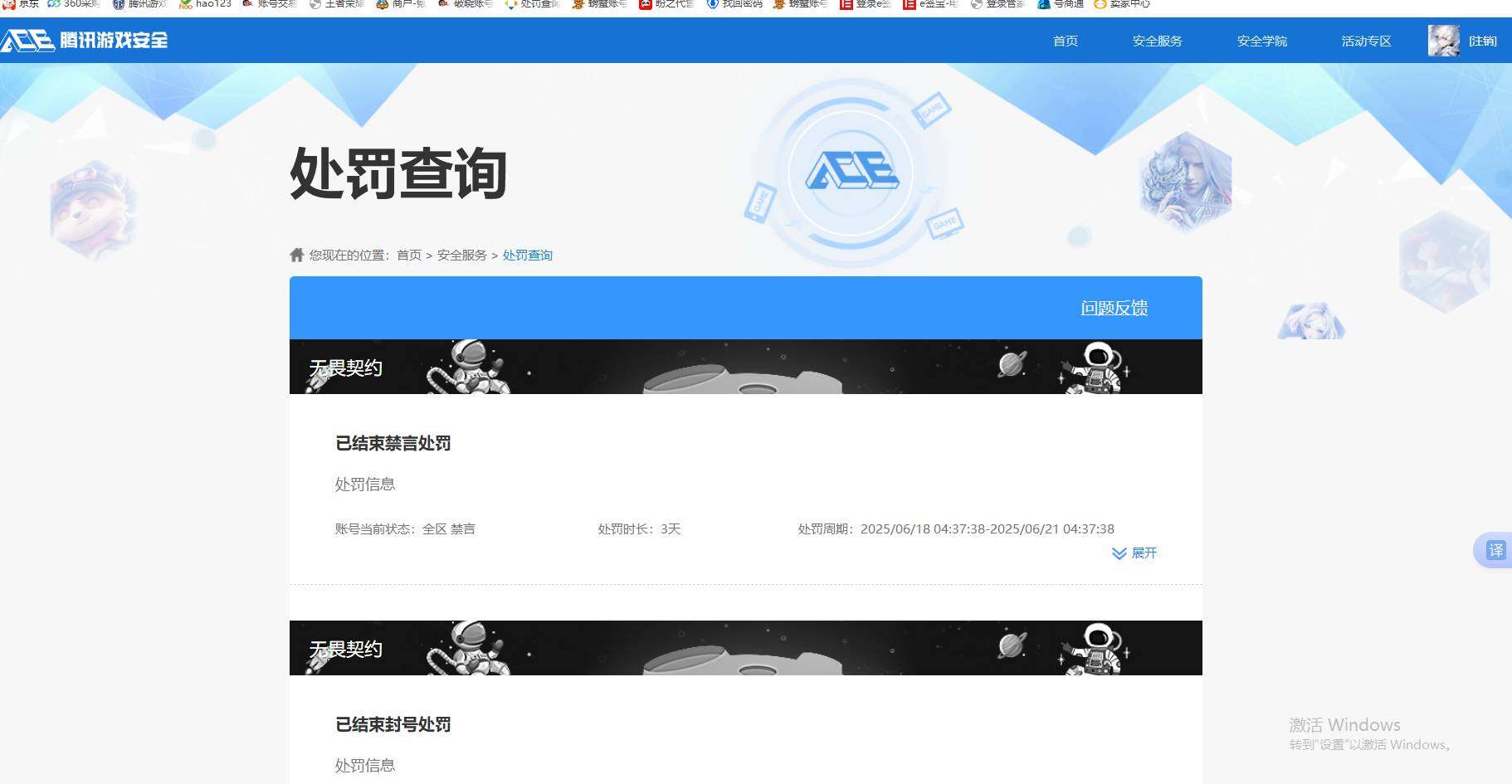Open the user avatar menu in navbar
Screen dimensions: 1512x784
pos(1442,40)
